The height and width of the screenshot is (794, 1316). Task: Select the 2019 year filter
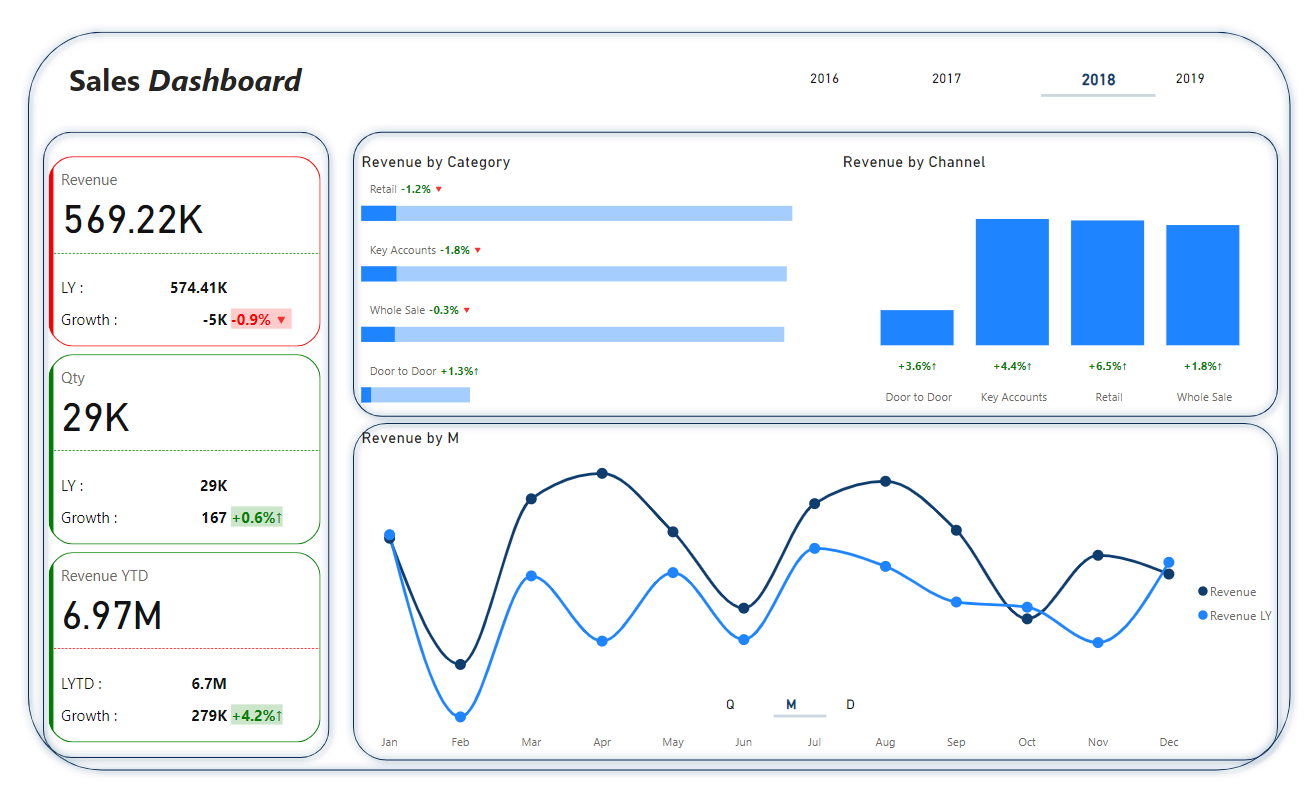tap(1190, 78)
